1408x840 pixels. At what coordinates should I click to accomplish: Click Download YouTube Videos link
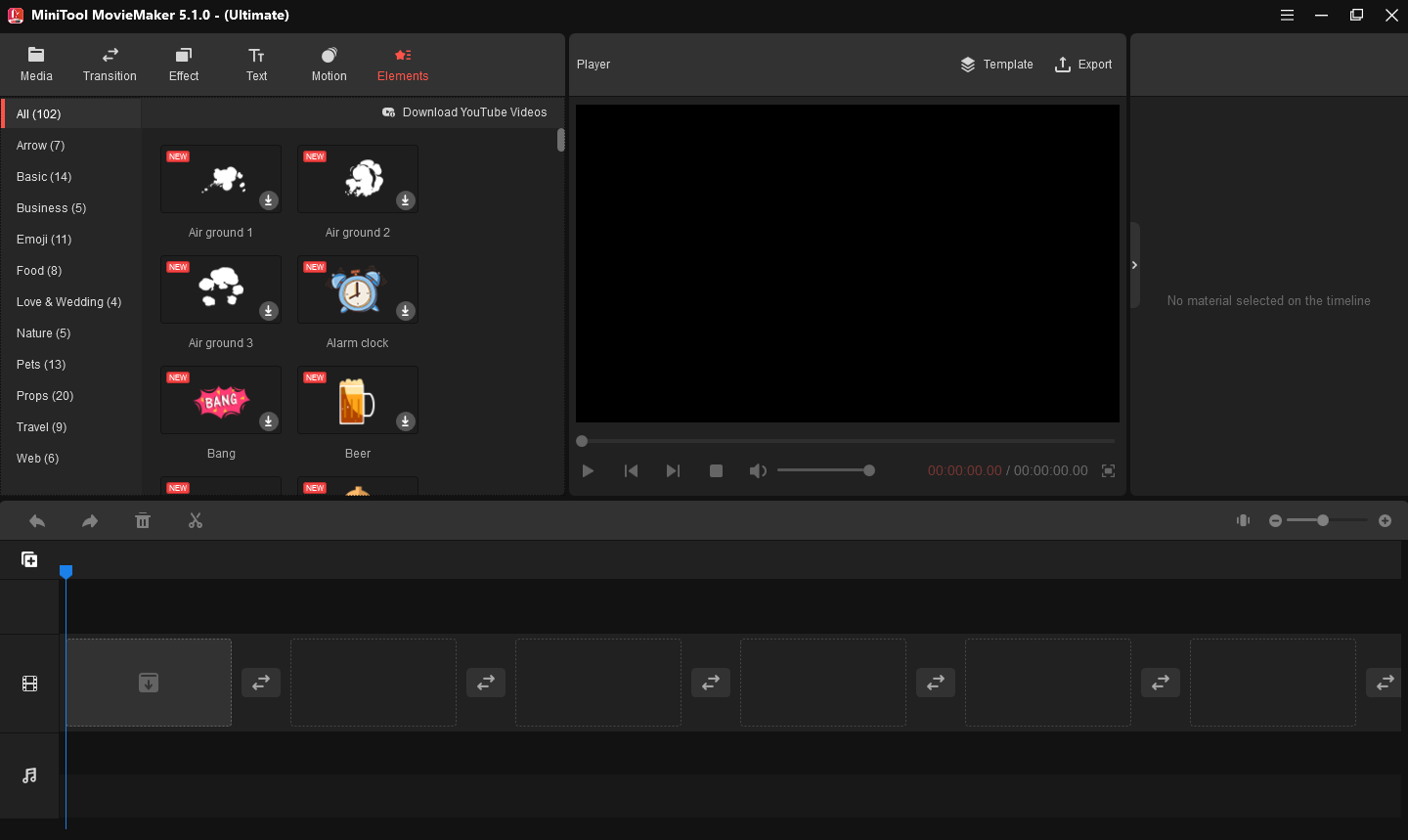click(464, 112)
